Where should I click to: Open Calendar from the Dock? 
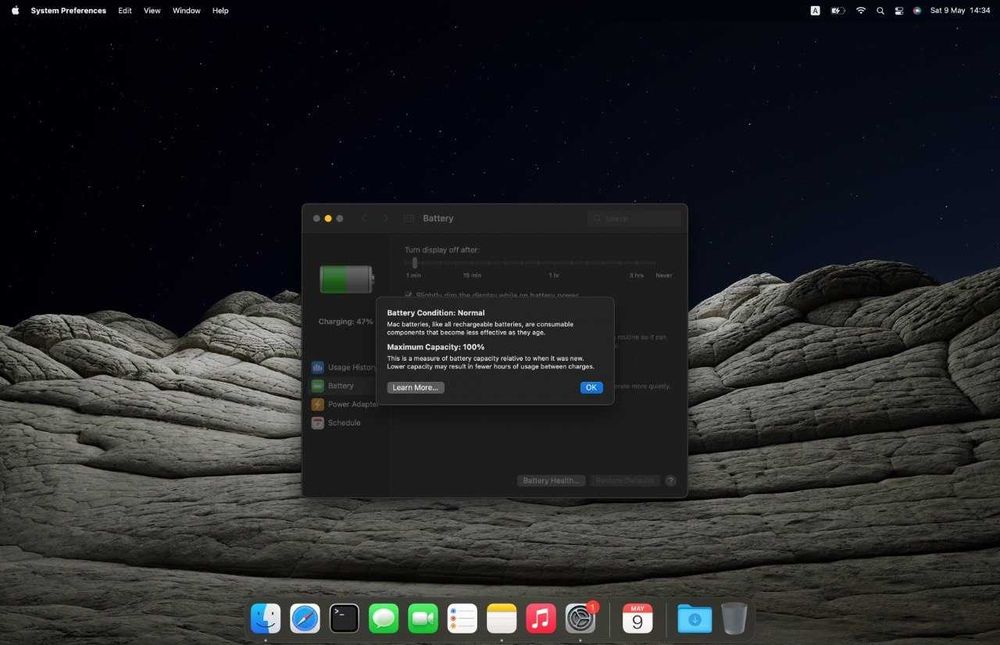coord(637,618)
